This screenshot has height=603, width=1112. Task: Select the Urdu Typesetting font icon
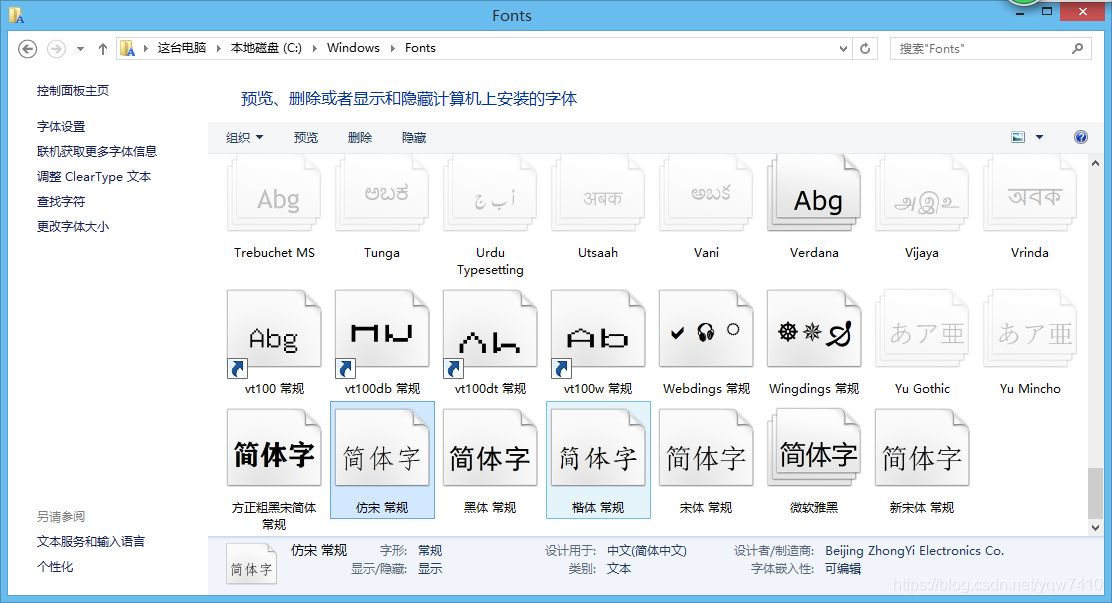click(490, 193)
